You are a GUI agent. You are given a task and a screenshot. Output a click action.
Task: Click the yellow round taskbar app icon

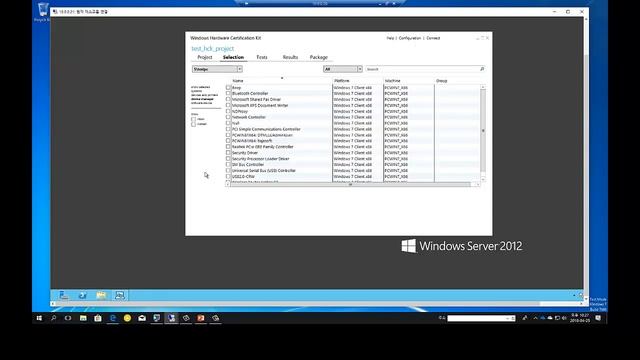127,318
